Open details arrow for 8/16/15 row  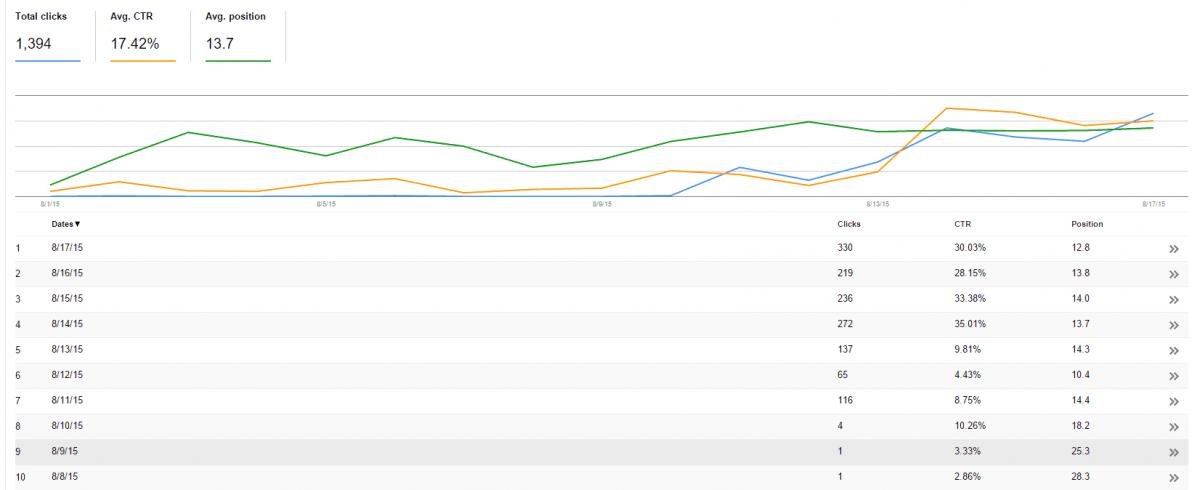point(1174,274)
